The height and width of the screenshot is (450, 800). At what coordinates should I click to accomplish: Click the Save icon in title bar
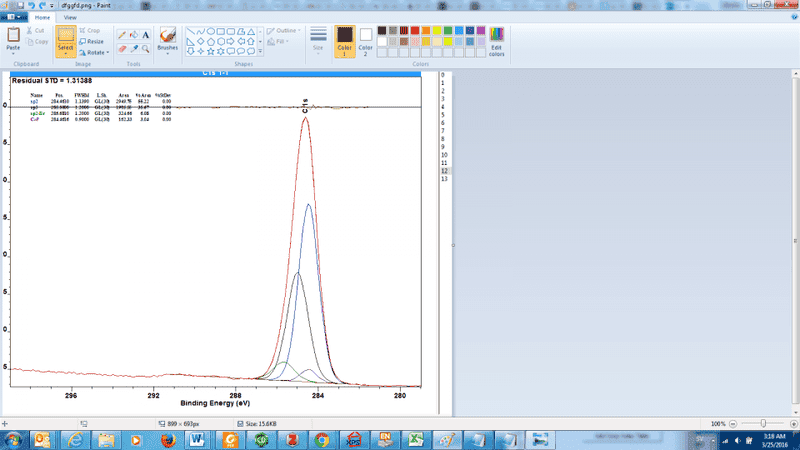tap(20, 5)
